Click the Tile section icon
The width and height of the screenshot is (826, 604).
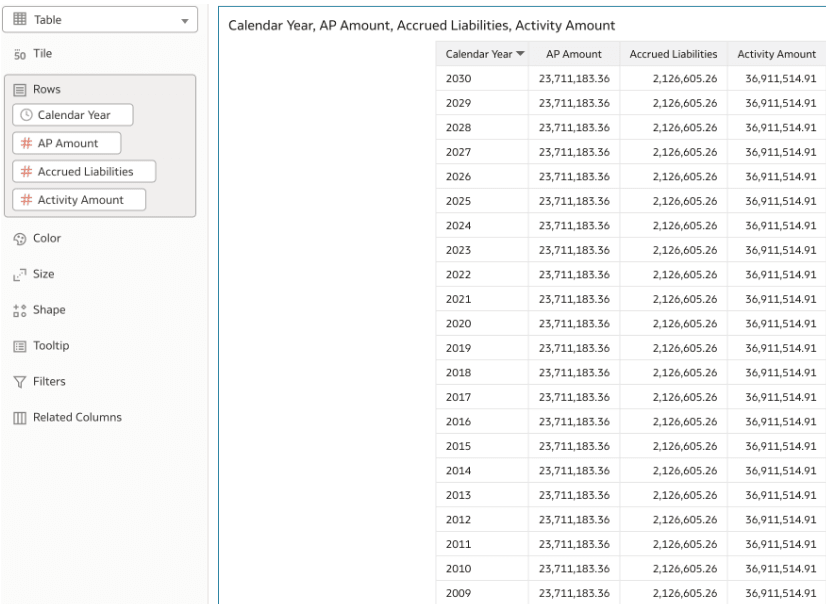(19, 54)
